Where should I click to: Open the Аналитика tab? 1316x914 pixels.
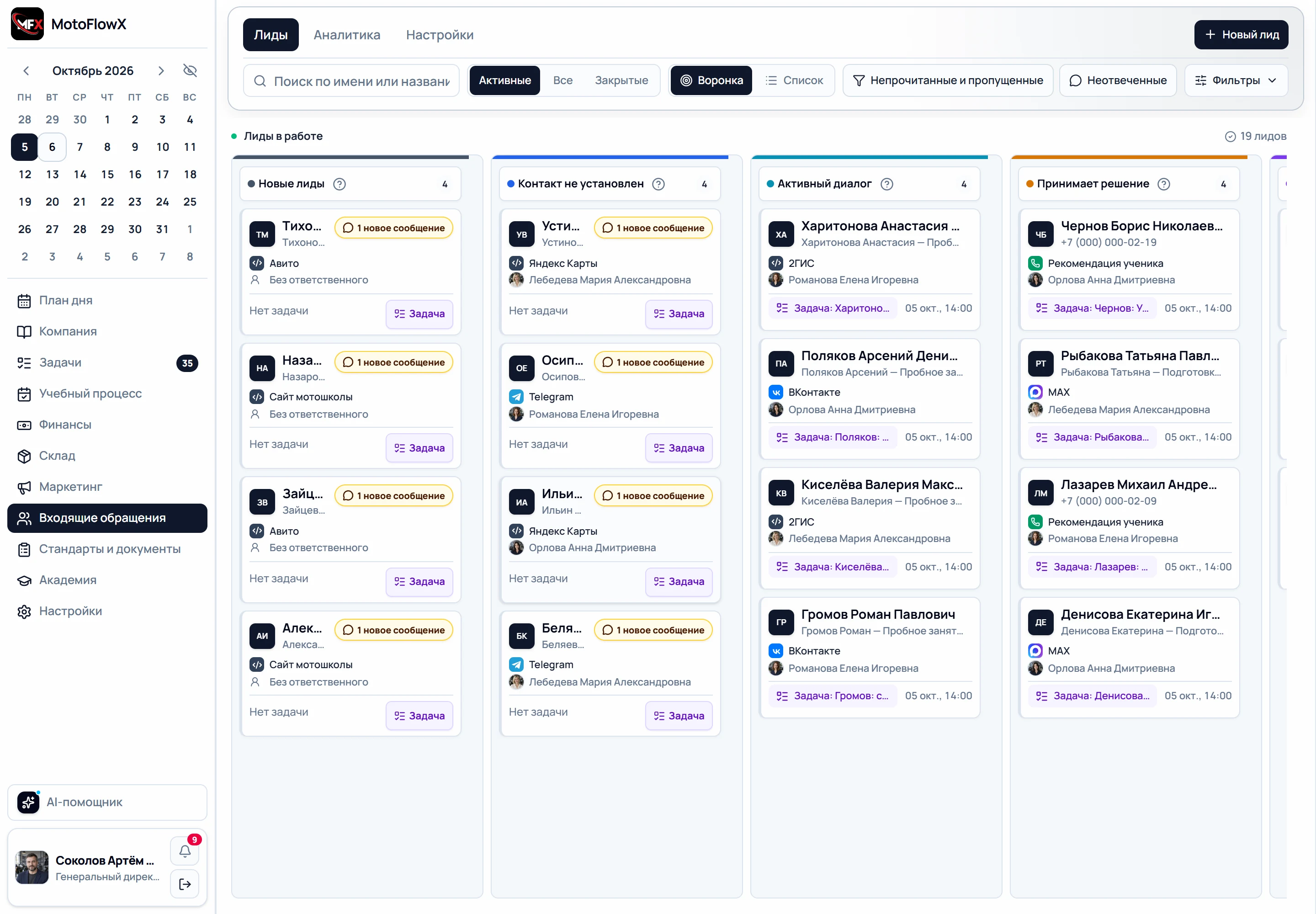coord(346,35)
